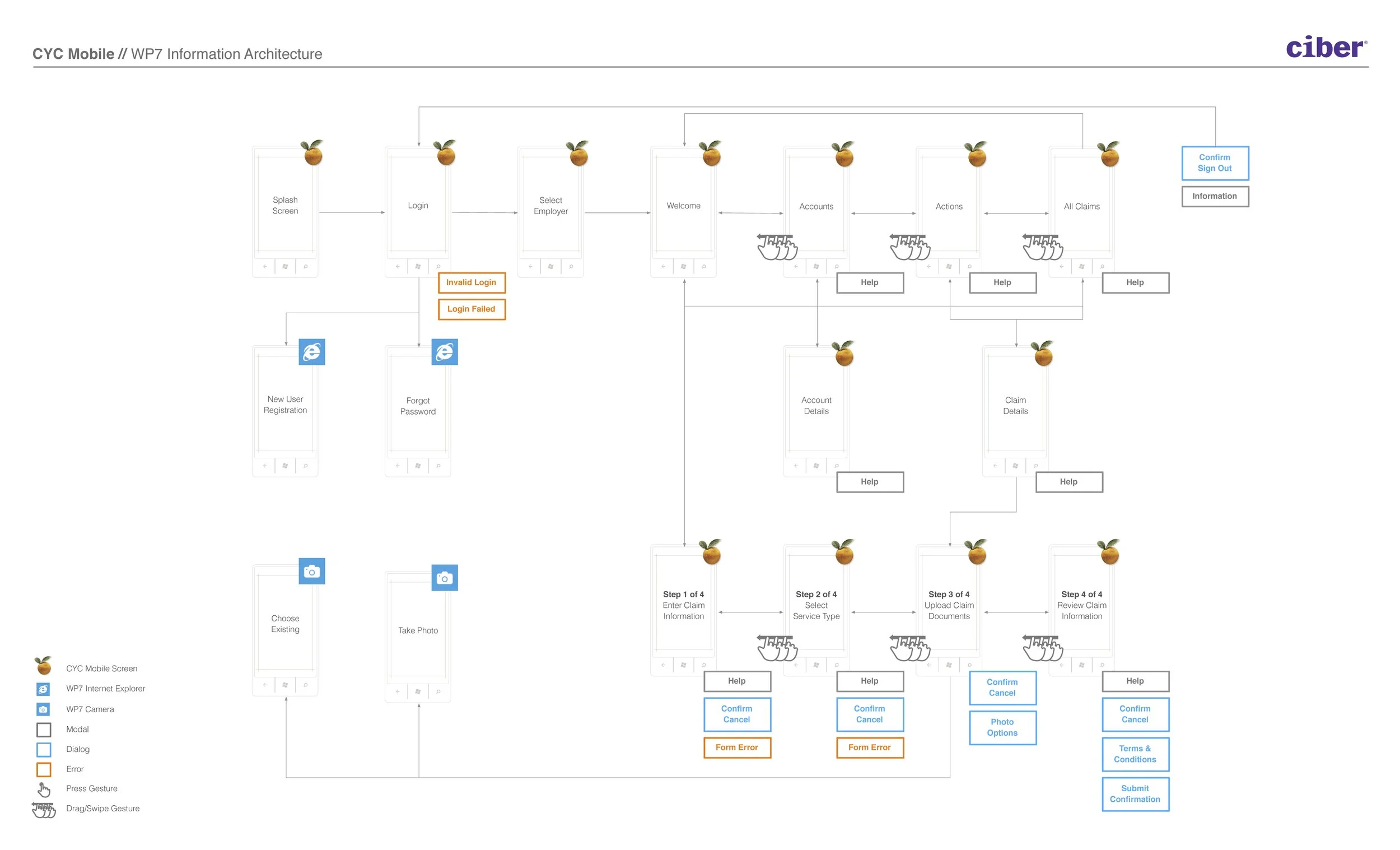The image size is (1400, 850).
Task: Click swipe gesture icon between Welcome and Accounts
Action: coord(777,247)
